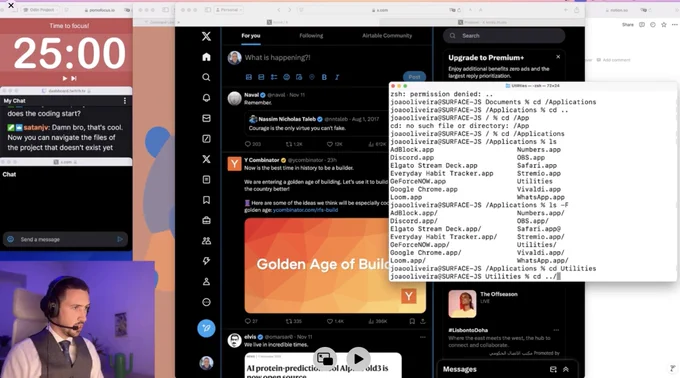Switch to For you tab
The width and height of the screenshot is (680, 378).
pos(251,36)
